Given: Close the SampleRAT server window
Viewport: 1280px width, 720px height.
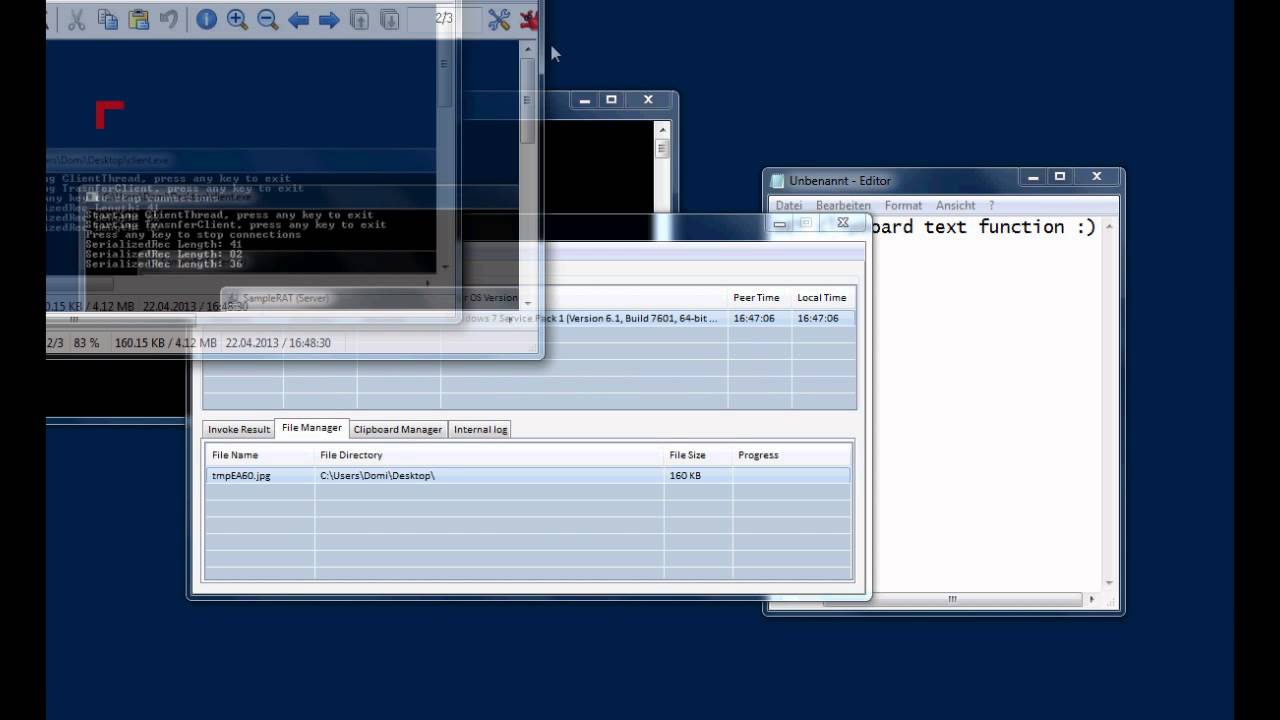Looking at the screenshot, I should [x=843, y=223].
